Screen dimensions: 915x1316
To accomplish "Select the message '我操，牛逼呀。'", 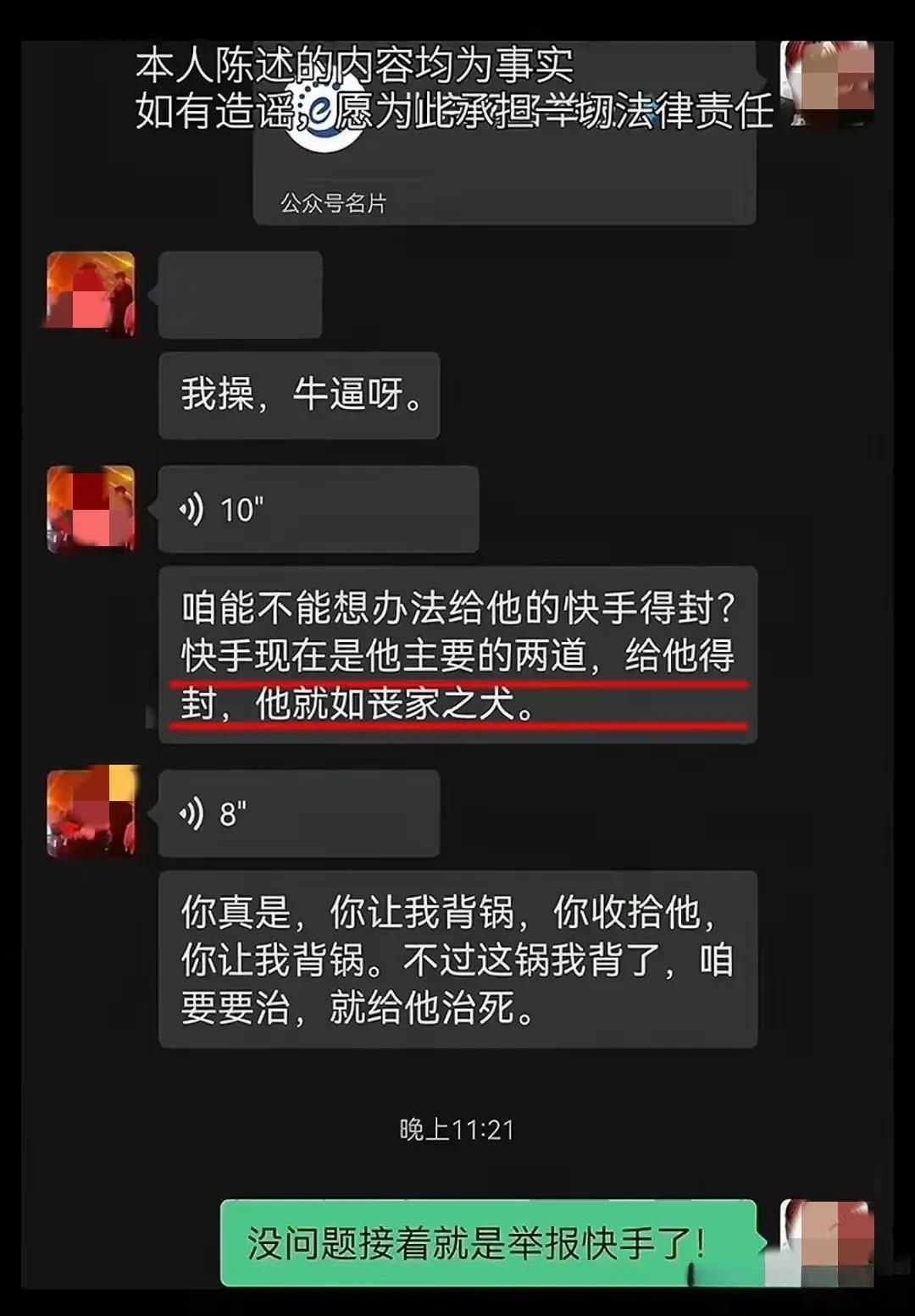I will coord(299,395).
